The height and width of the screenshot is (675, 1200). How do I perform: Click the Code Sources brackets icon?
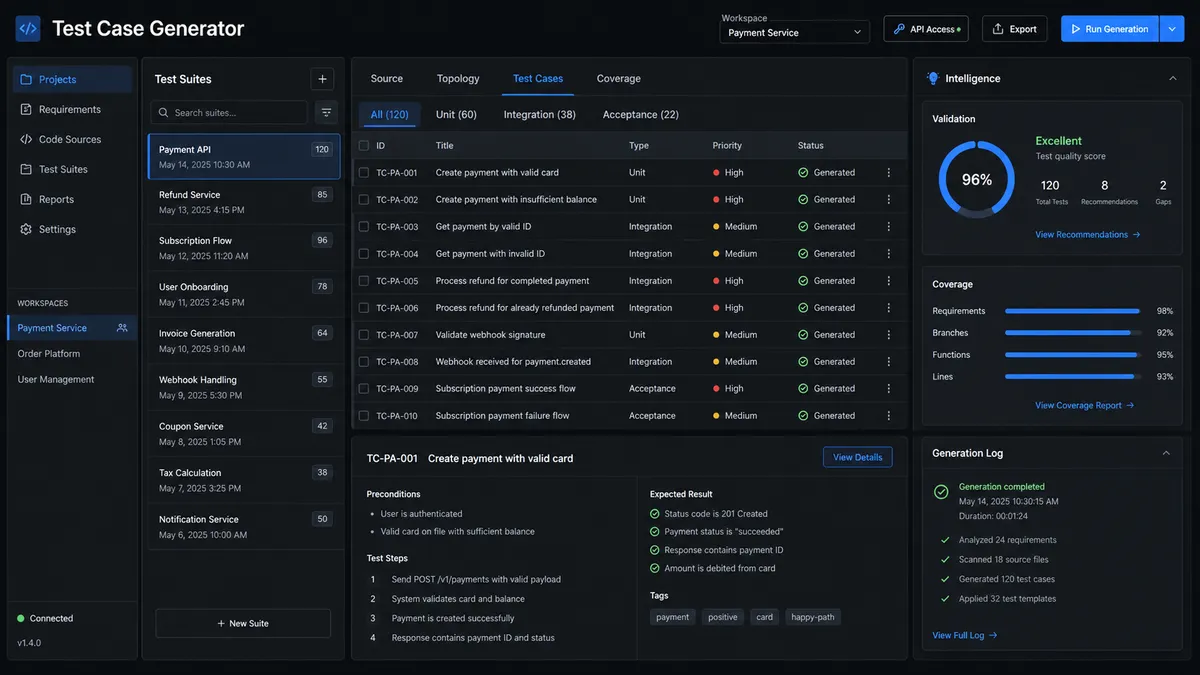(x=26, y=139)
